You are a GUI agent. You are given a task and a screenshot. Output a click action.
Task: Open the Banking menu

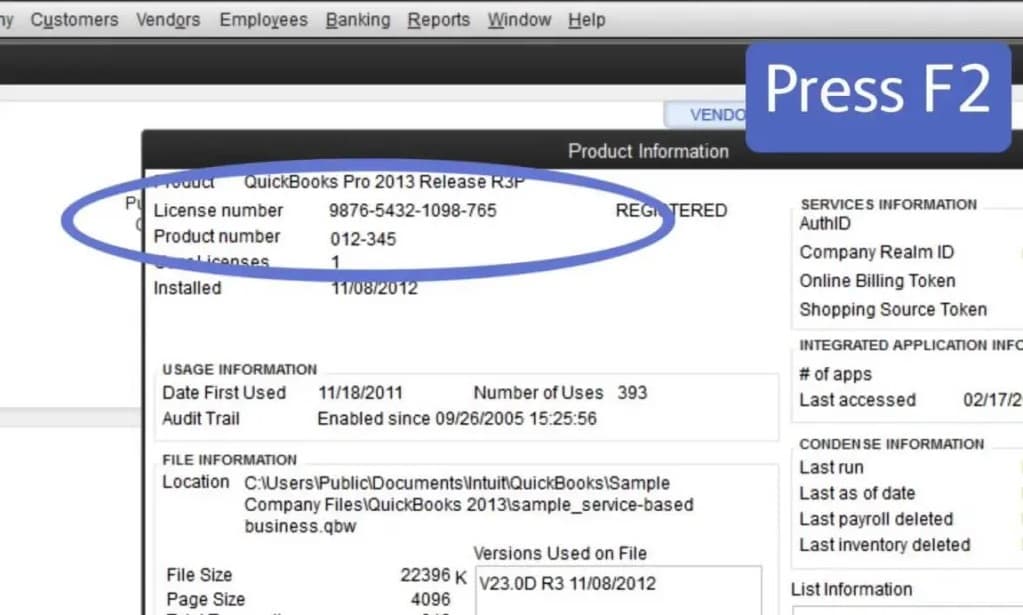358,20
